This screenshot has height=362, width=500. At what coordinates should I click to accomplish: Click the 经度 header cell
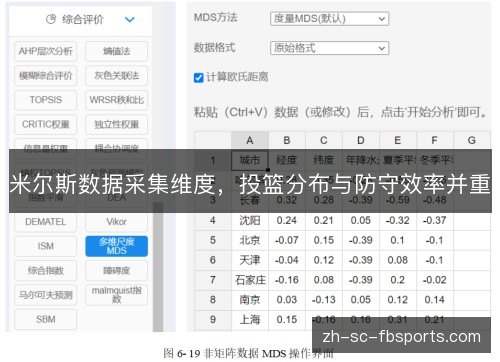pyautogui.click(x=287, y=160)
